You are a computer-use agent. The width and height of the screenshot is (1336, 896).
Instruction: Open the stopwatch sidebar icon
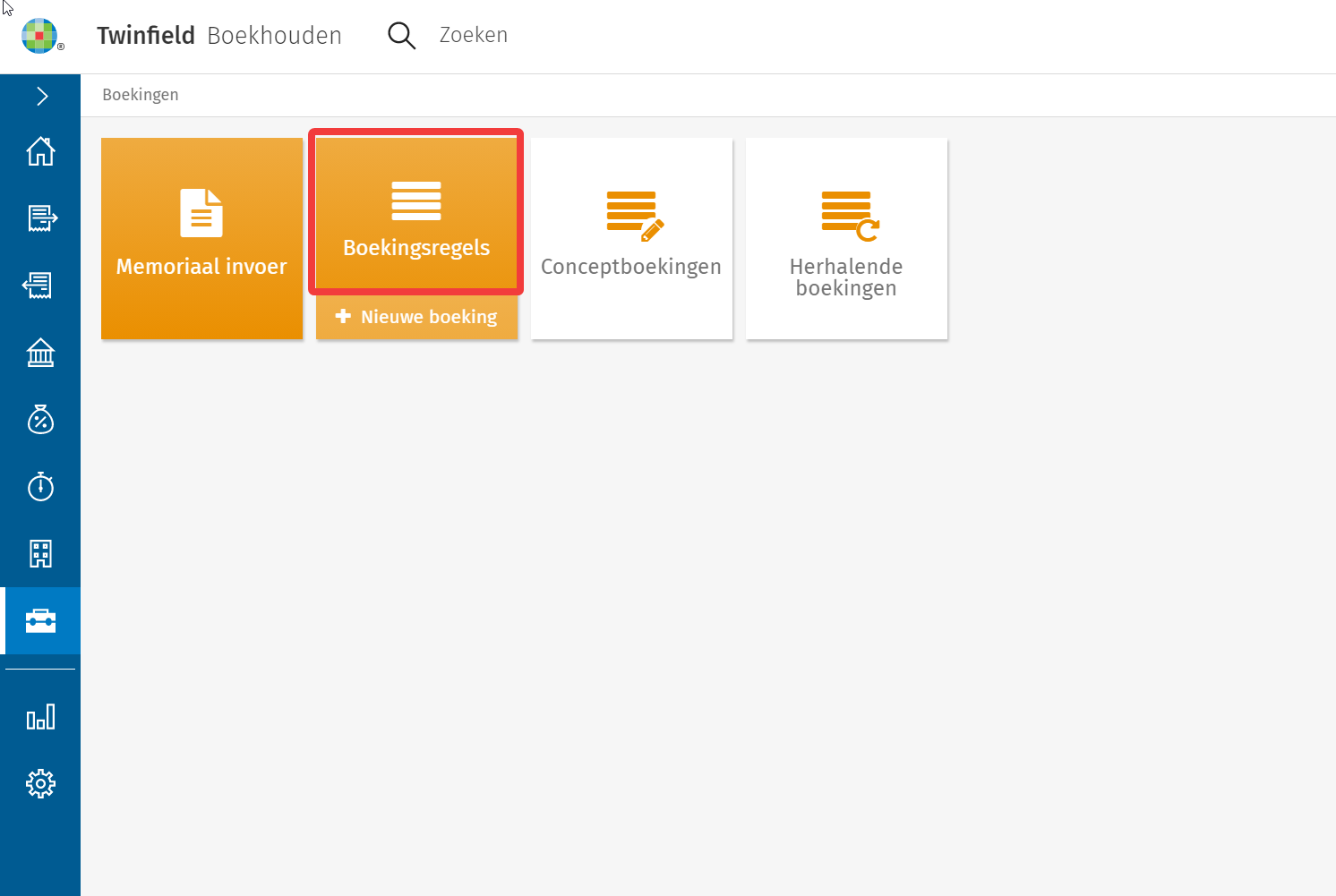40,487
